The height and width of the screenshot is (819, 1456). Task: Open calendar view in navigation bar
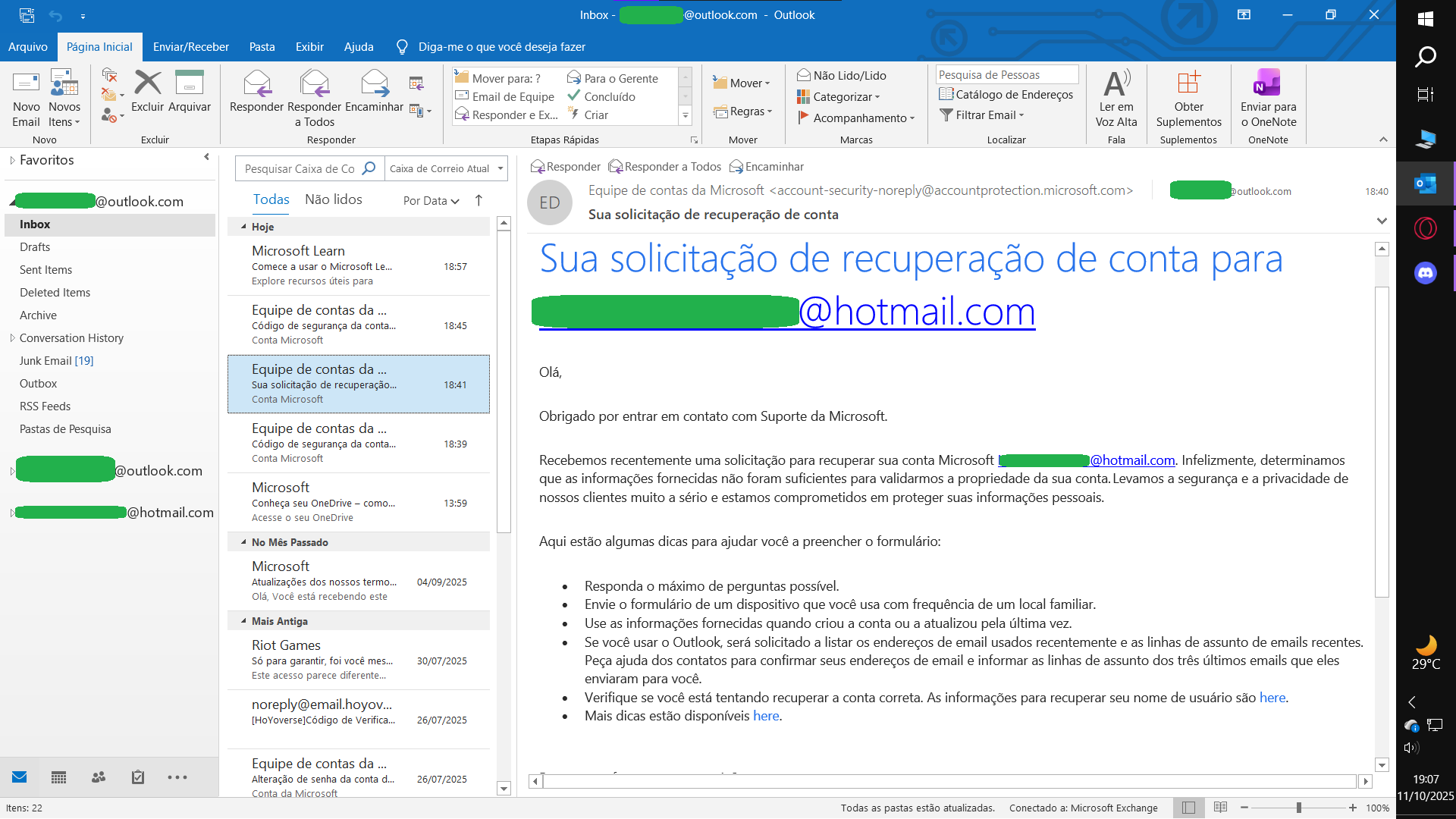(58, 777)
